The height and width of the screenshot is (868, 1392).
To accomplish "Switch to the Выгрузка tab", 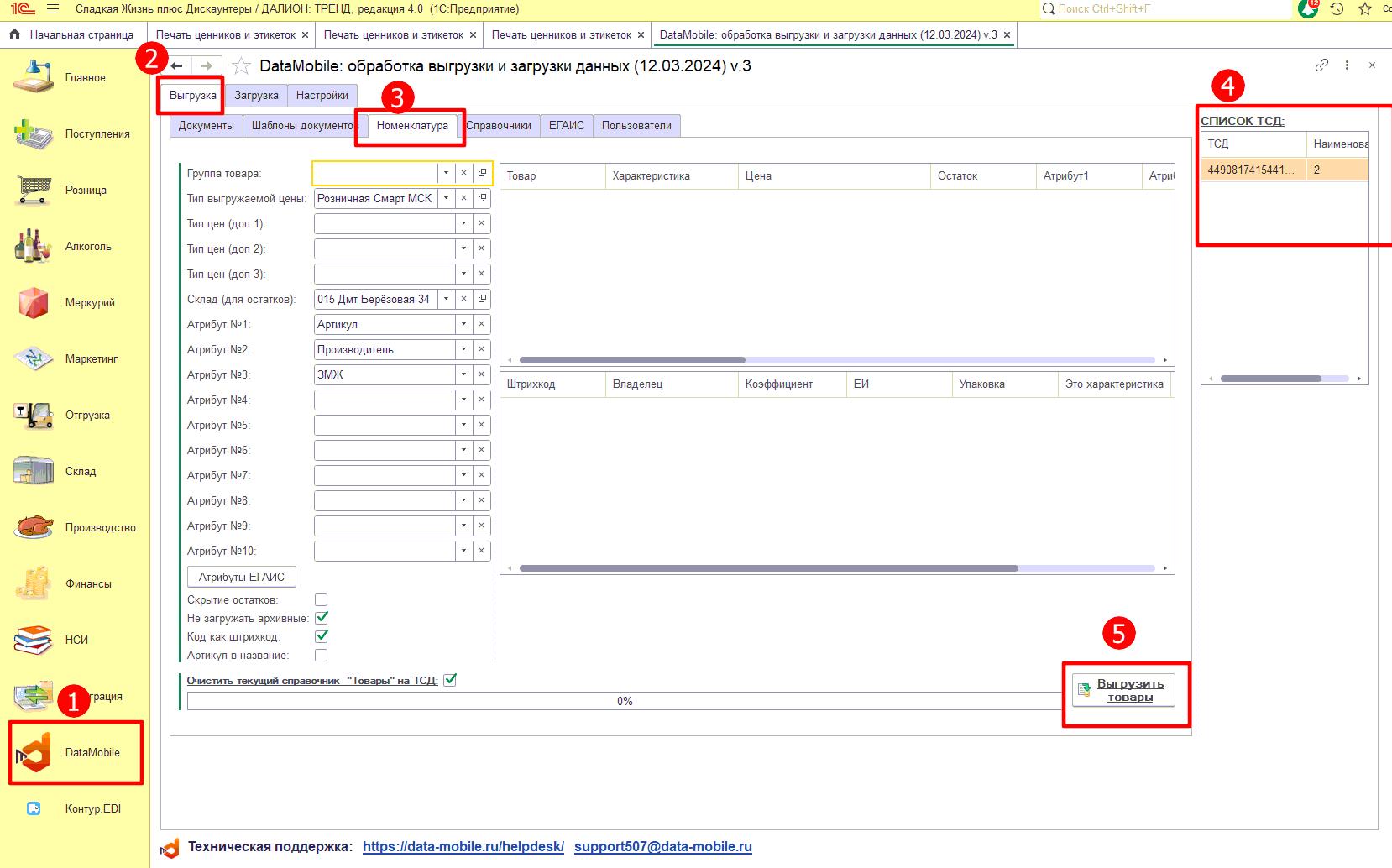I will [x=192, y=96].
